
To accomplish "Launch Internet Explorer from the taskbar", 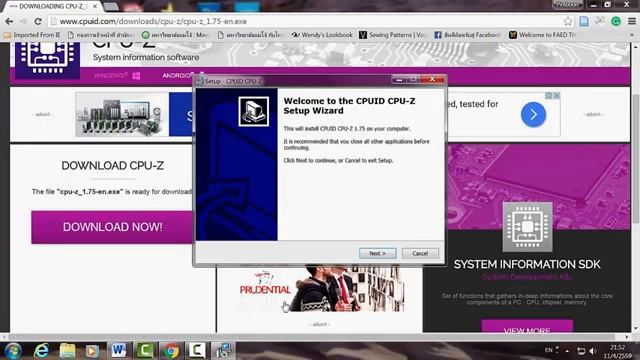I will click(41, 351).
